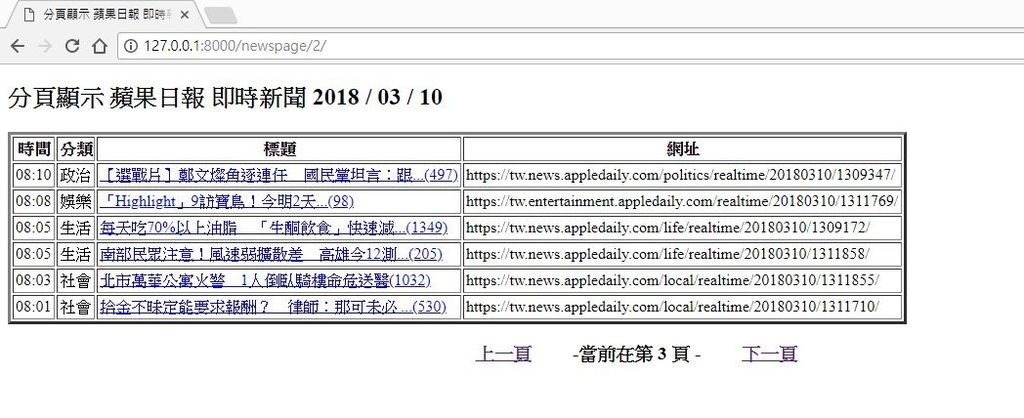Go to previous page via 上一頁
Screen dimensions: 1024x418
coord(503,354)
